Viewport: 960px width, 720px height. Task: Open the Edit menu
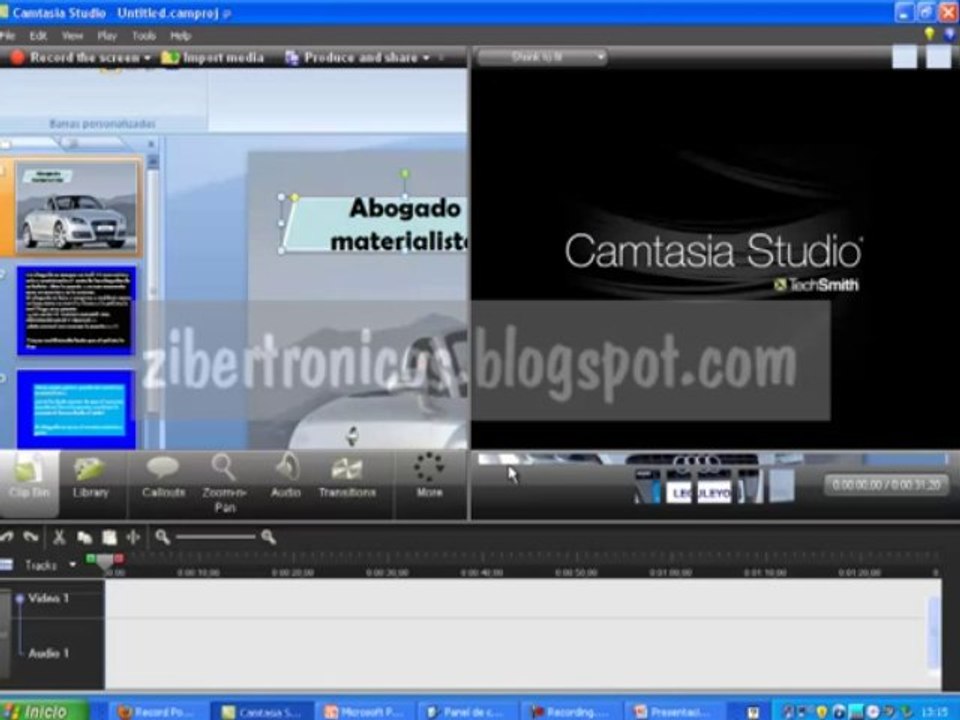point(38,36)
